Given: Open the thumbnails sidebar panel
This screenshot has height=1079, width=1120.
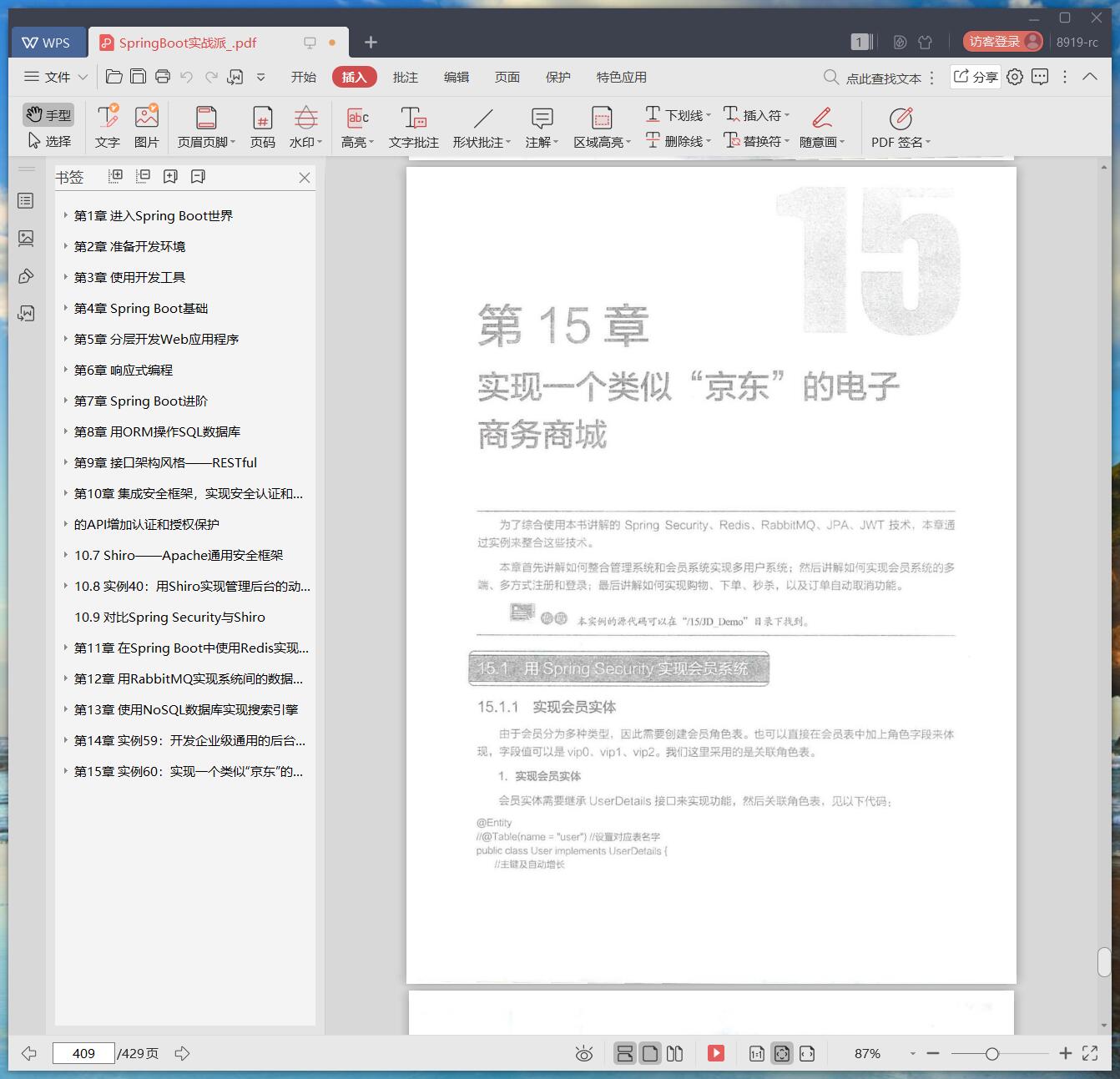Looking at the screenshot, I should click(x=26, y=239).
